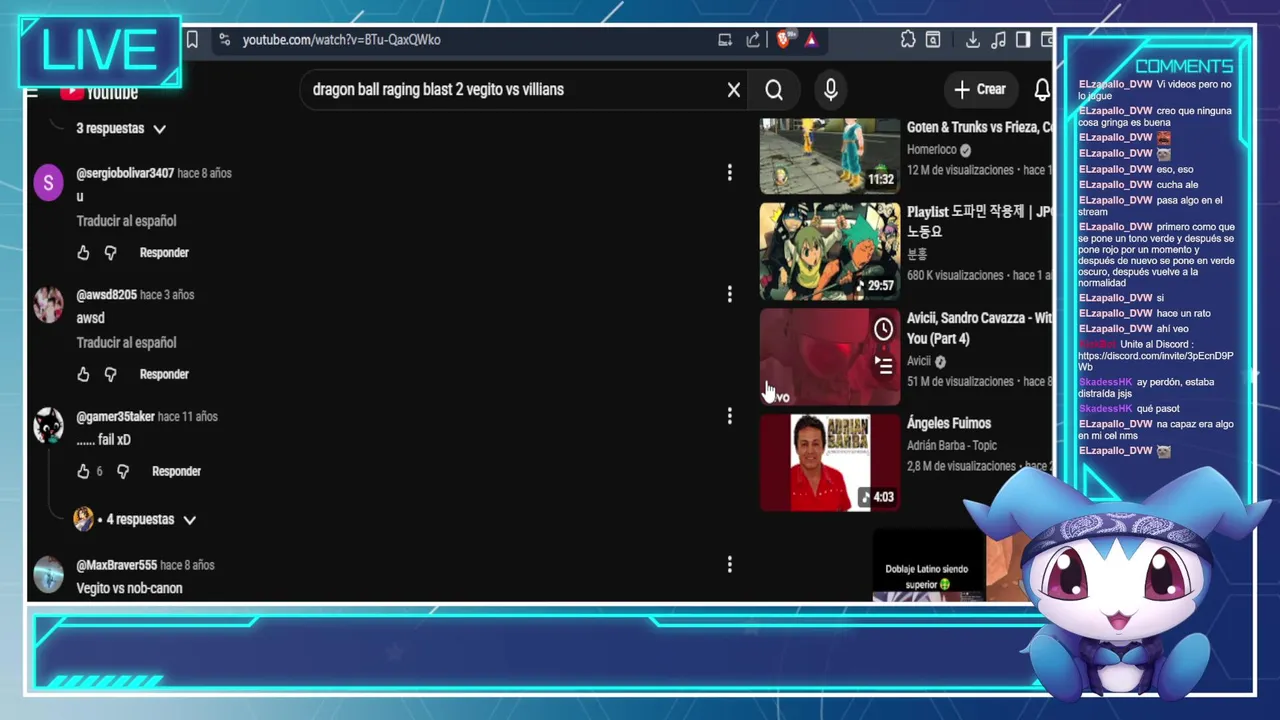This screenshot has width=1280, height=720.
Task: Open the YouTube hamburger menu
Action: click(x=32, y=93)
